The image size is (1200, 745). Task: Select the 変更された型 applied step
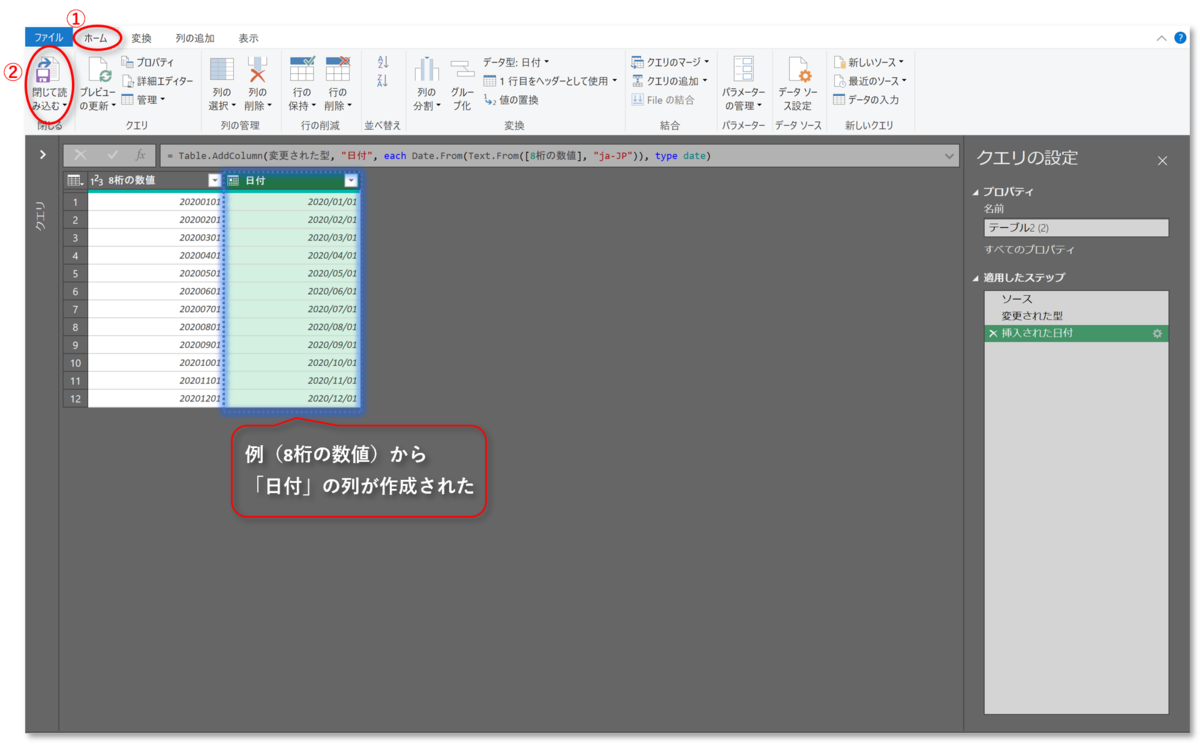tap(1076, 316)
